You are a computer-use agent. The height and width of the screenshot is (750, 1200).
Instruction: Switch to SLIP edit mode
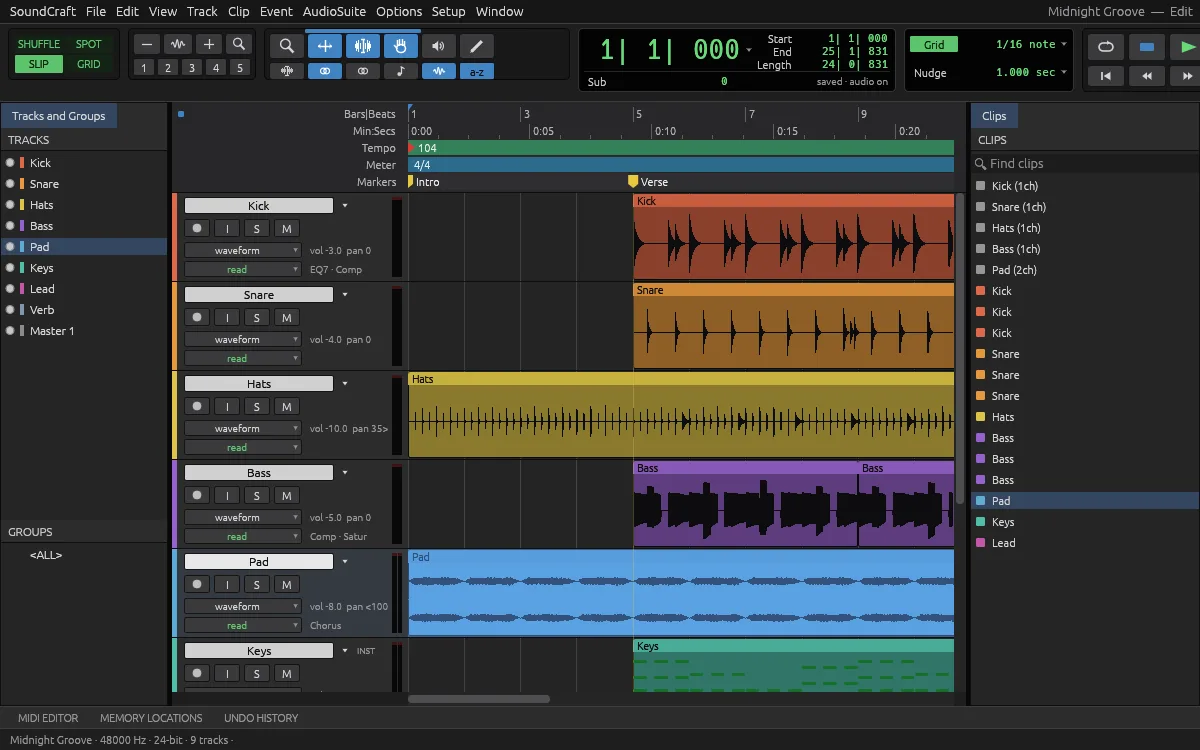tap(39, 64)
